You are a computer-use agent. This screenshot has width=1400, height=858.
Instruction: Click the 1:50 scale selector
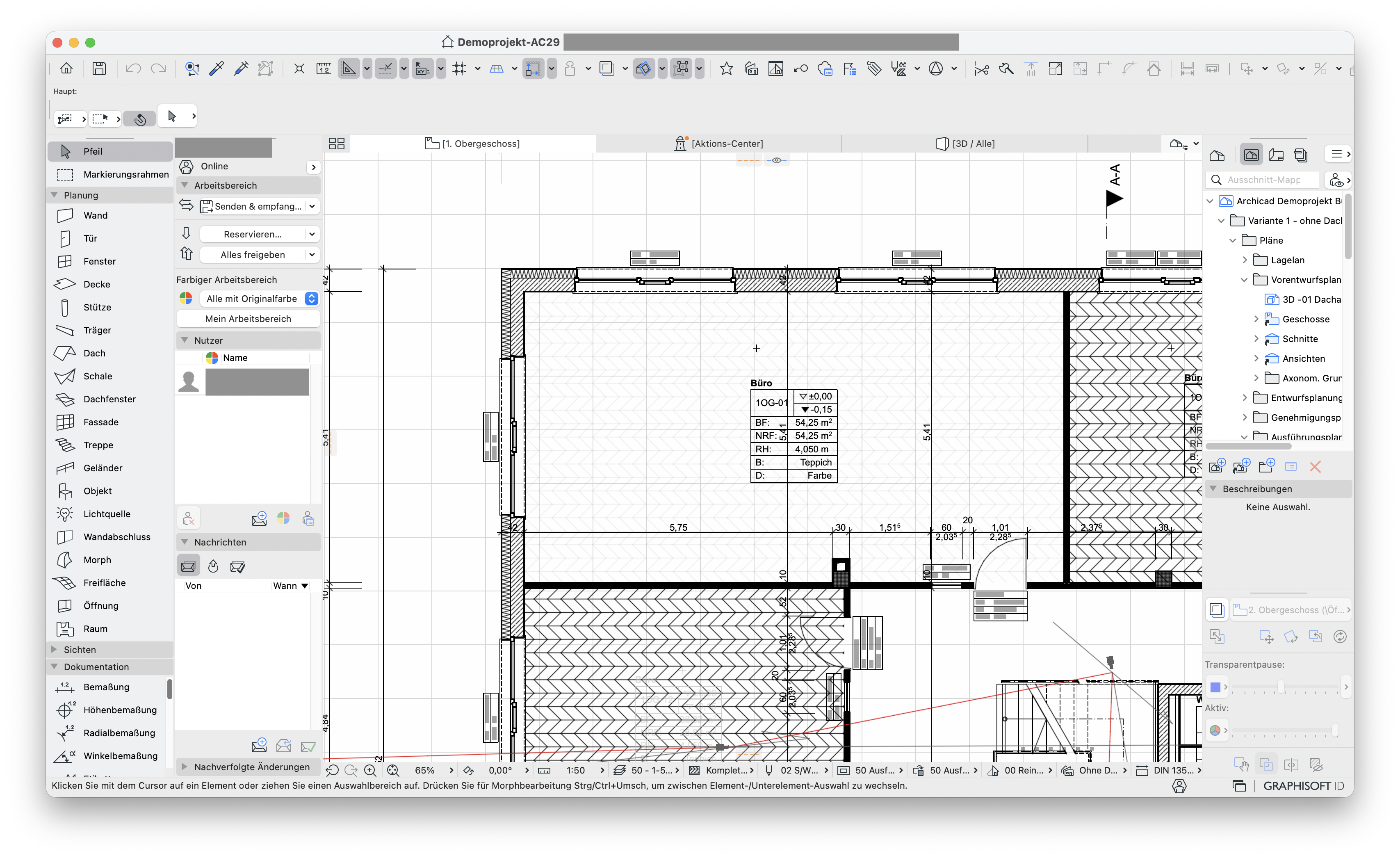pyautogui.click(x=576, y=771)
